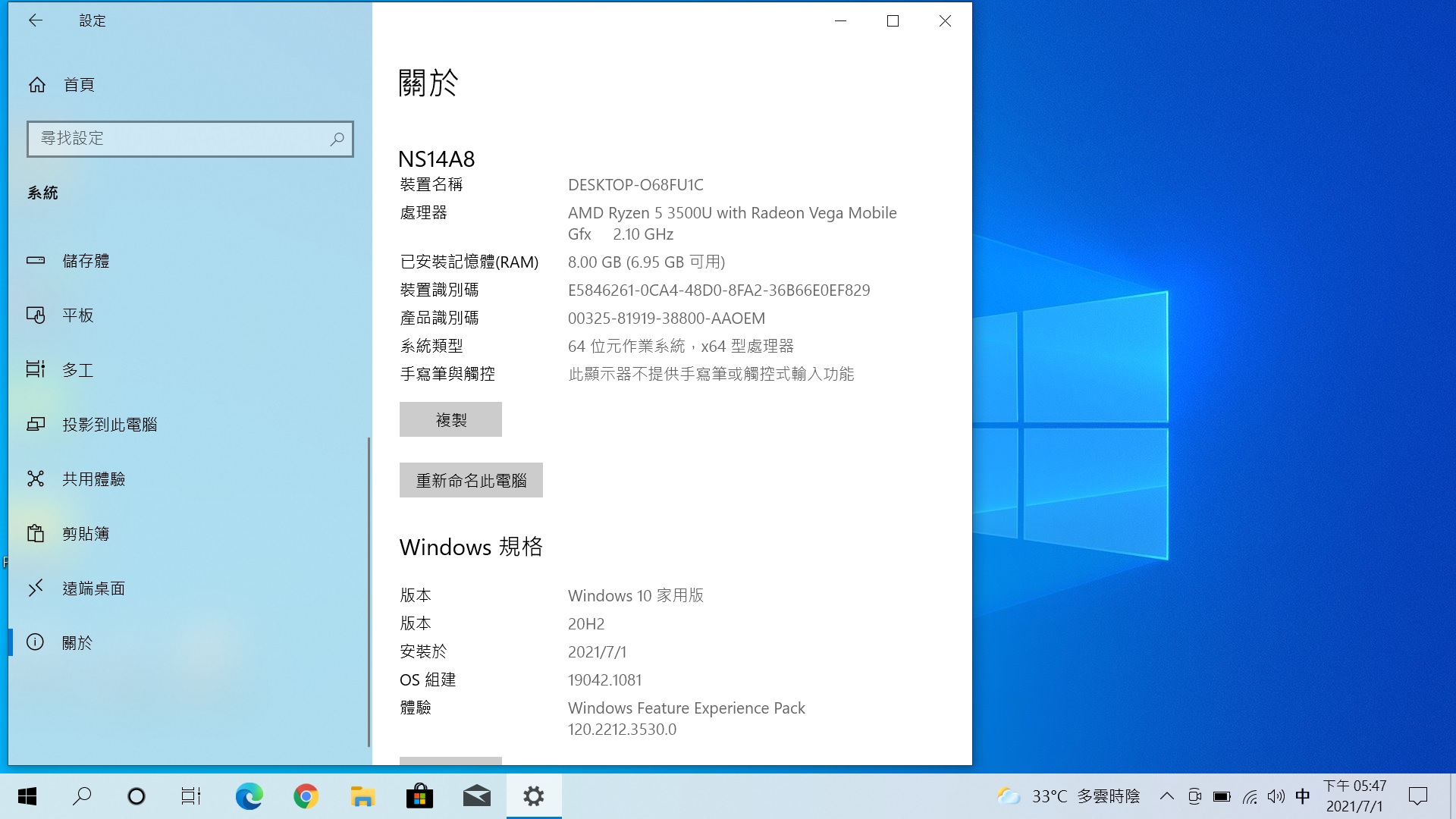The height and width of the screenshot is (819, 1456).
Task: Open 儲存體 storage settings
Action: (x=85, y=261)
